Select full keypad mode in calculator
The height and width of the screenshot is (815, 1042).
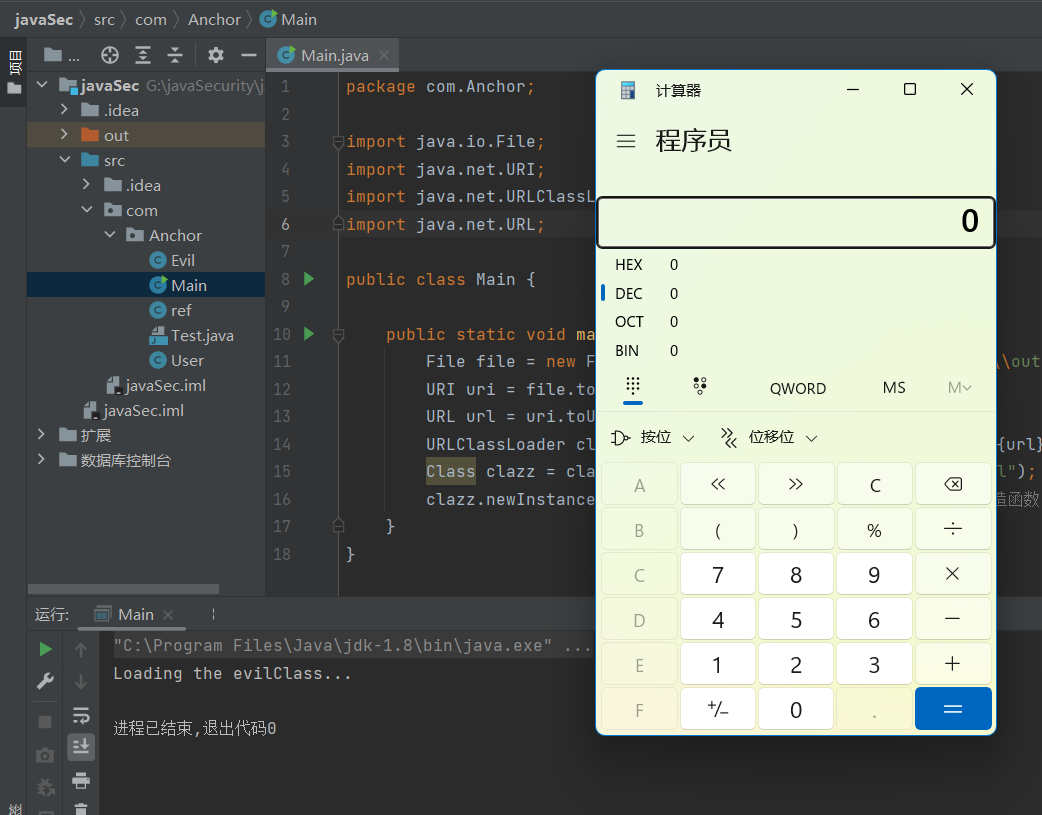(633, 386)
